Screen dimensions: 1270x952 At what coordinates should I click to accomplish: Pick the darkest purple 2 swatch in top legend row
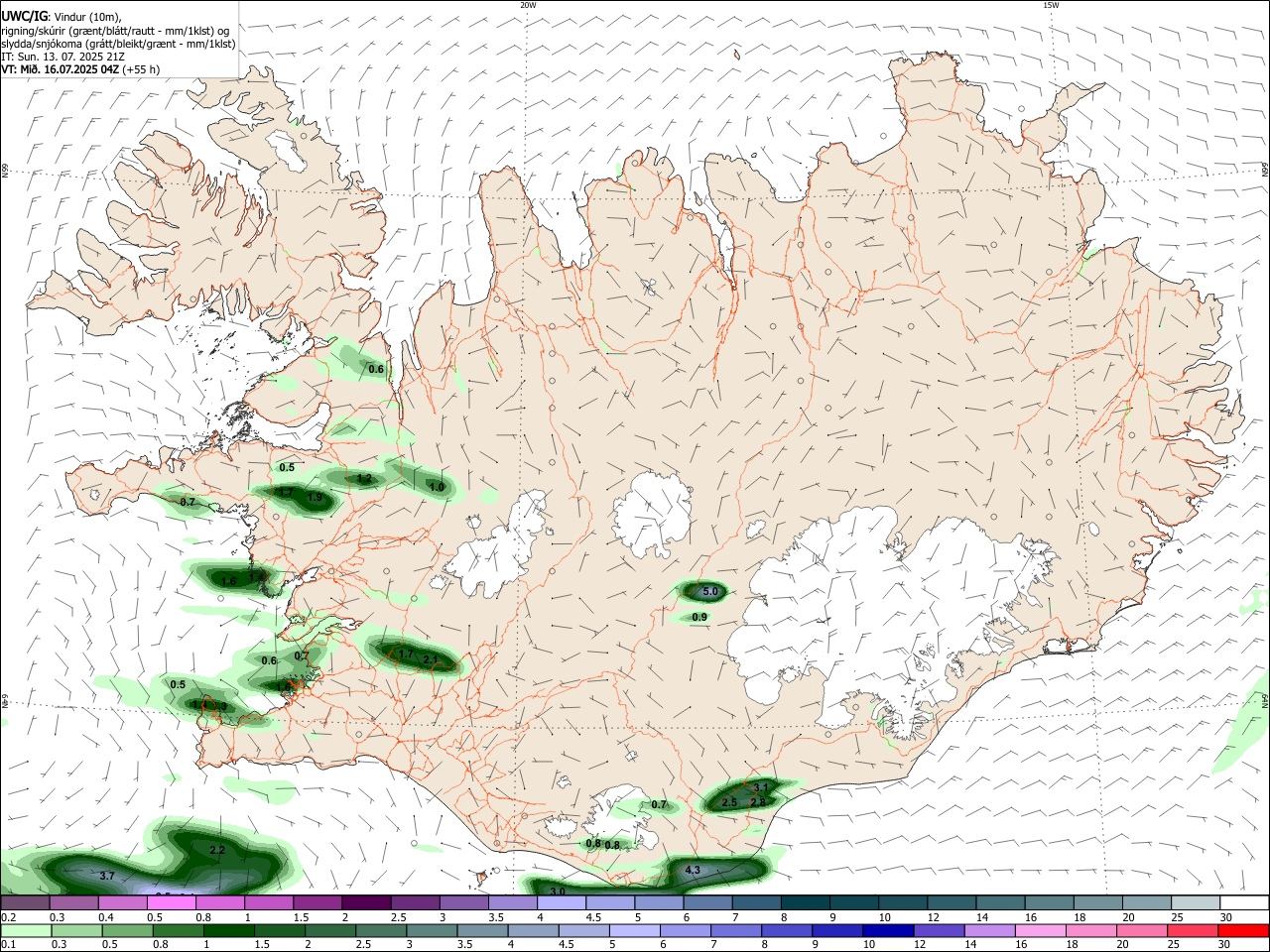tap(365, 902)
